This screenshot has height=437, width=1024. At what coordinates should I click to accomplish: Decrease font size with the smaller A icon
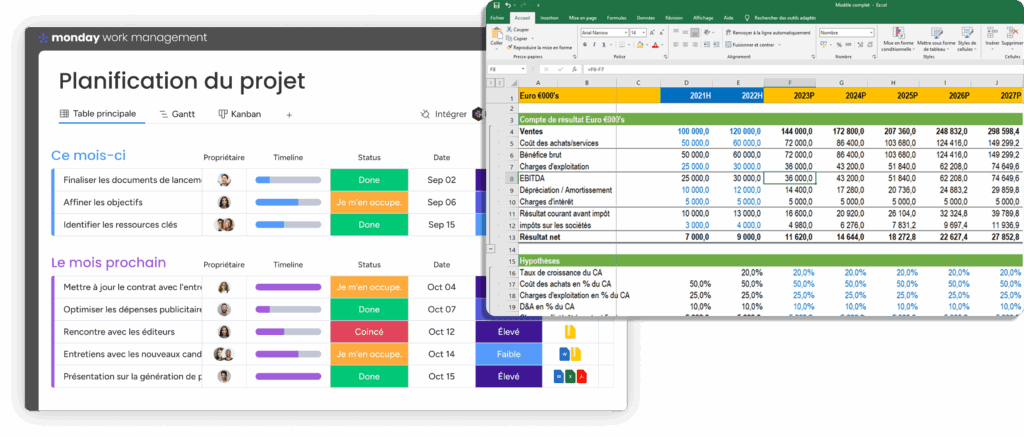click(662, 33)
